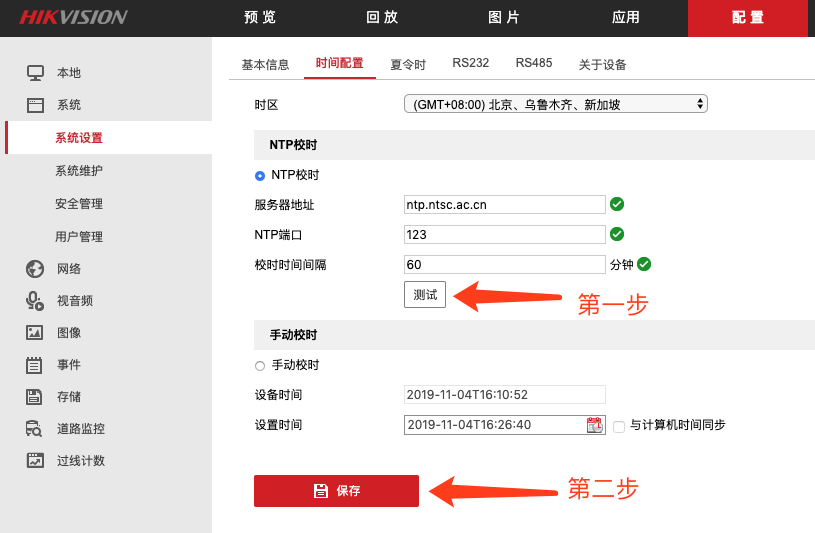The width and height of the screenshot is (815, 533).
Task: Open the 时区 timezone dropdown
Action: coord(555,104)
